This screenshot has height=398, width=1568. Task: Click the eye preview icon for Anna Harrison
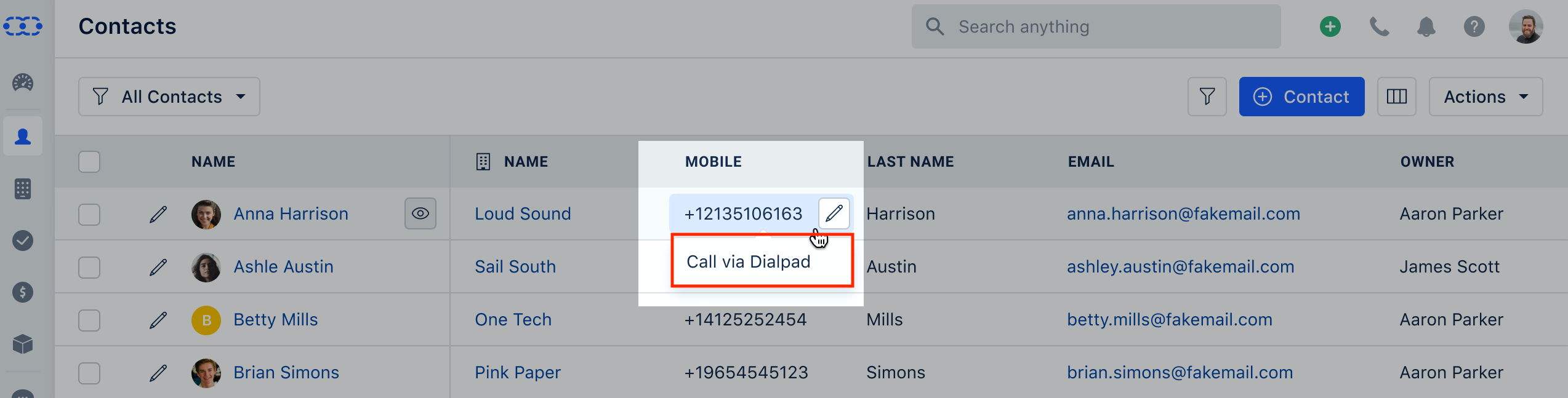click(x=420, y=213)
